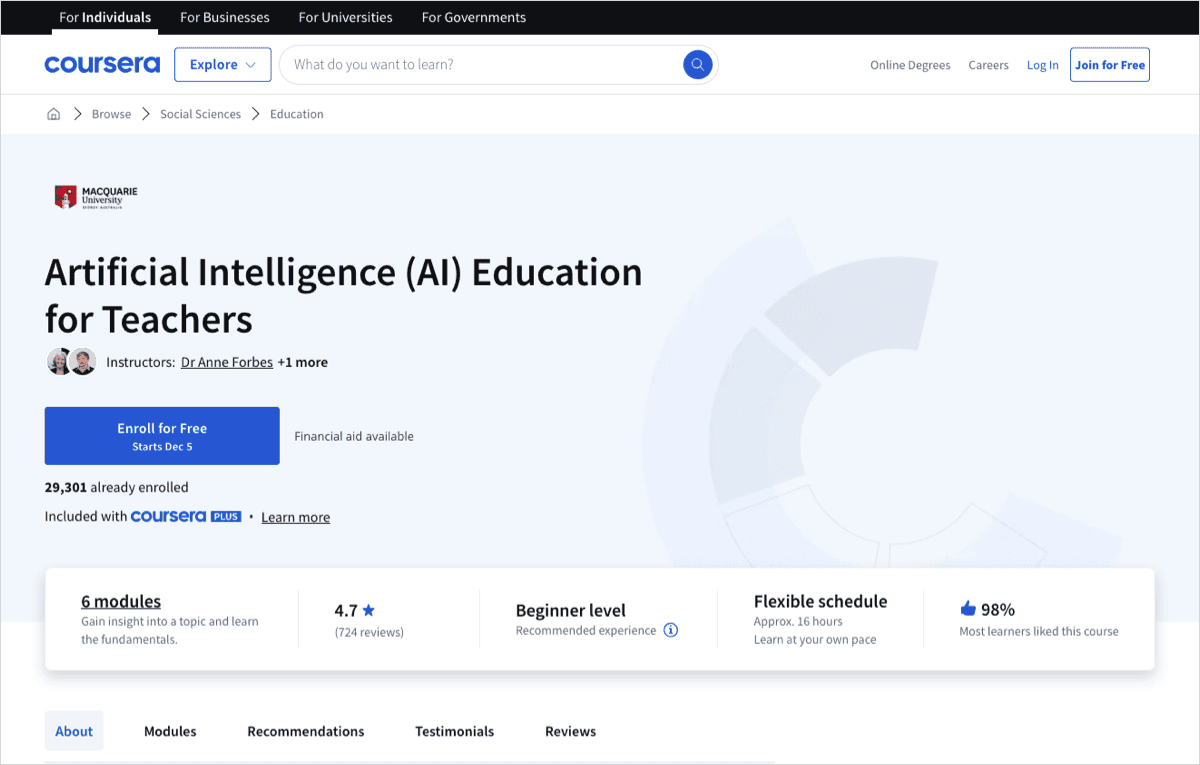The height and width of the screenshot is (765, 1200).
Task: Select the For Individuals tab
Action: [x=105, y=17]
